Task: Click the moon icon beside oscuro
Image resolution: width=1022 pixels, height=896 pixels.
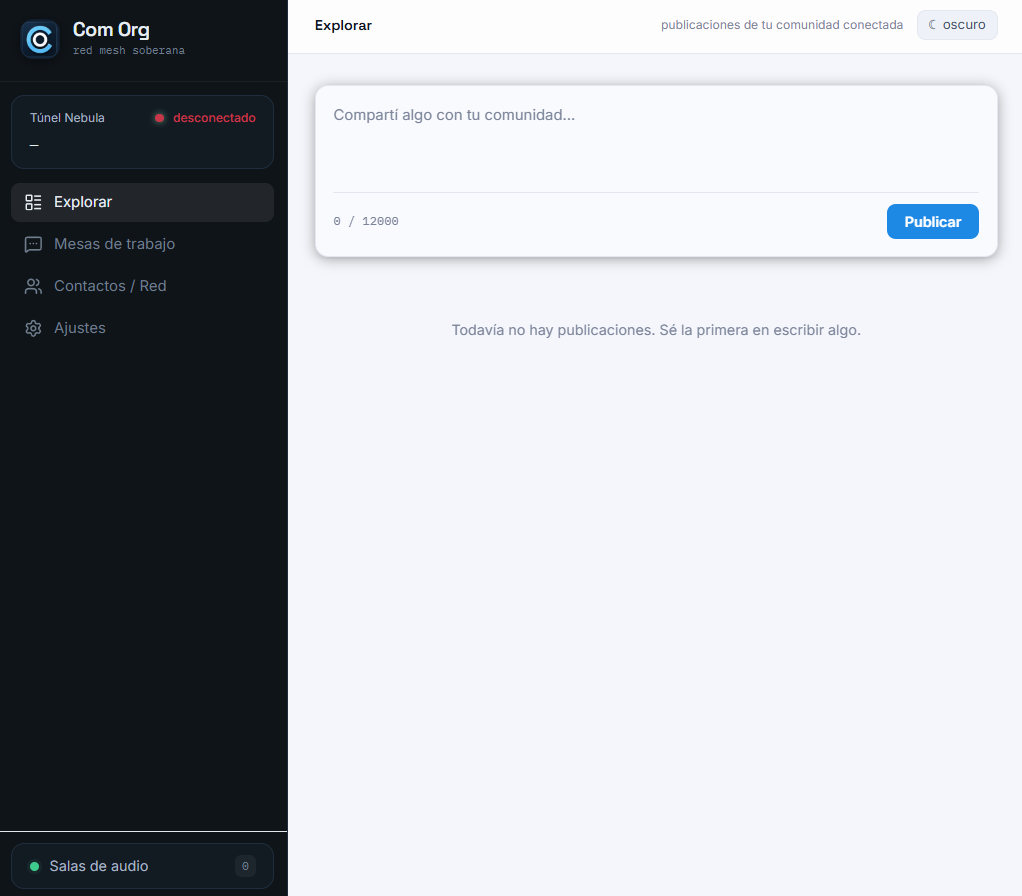Action: point(933,25)
